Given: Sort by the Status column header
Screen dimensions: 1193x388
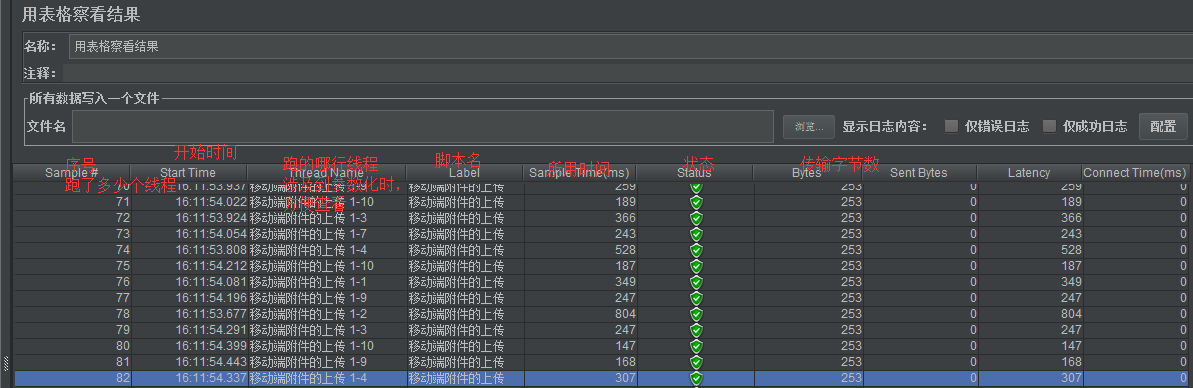Looking at the screenshot, I should (x=694, y=173).
